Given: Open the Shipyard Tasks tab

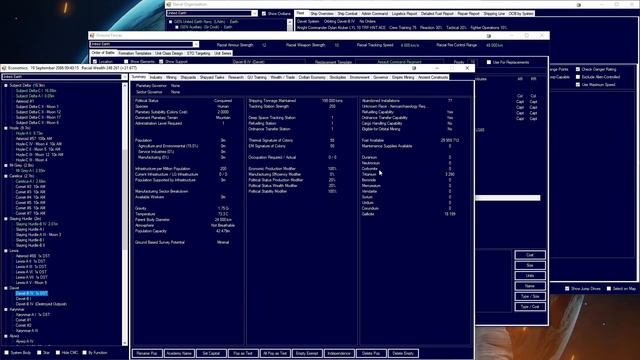Looking at the screenshot, I should 212,77.
